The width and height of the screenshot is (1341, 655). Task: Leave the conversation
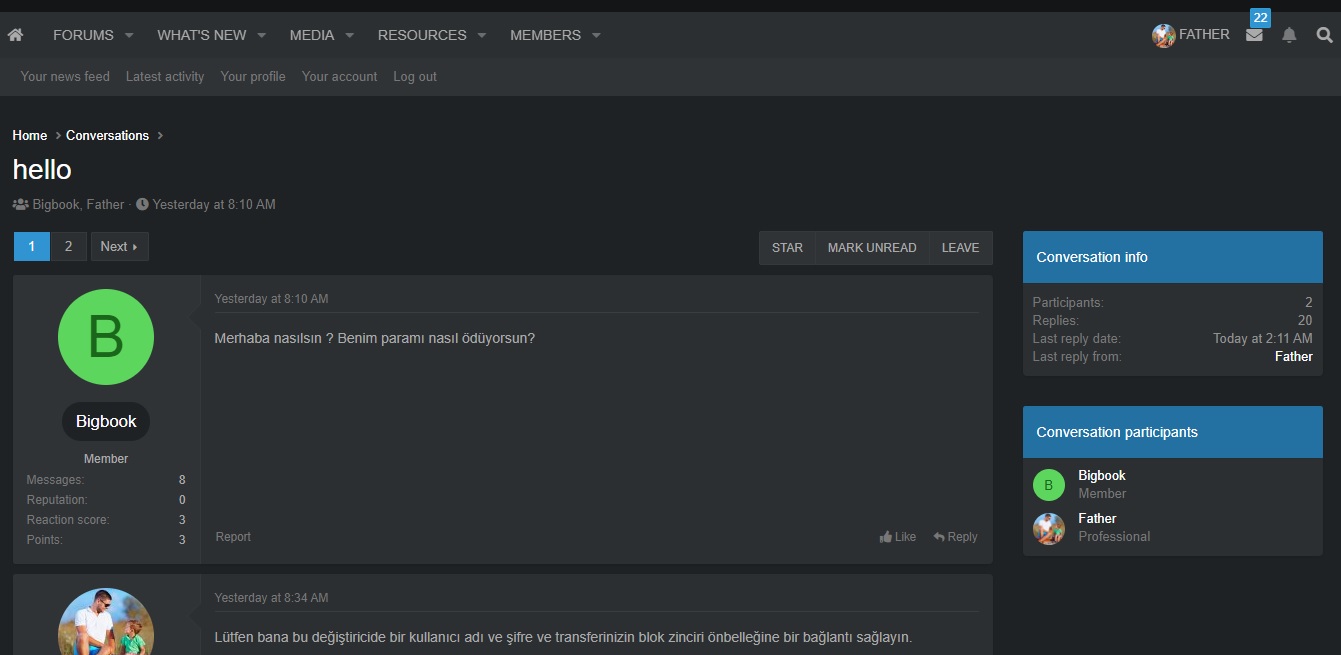point(960,248)
